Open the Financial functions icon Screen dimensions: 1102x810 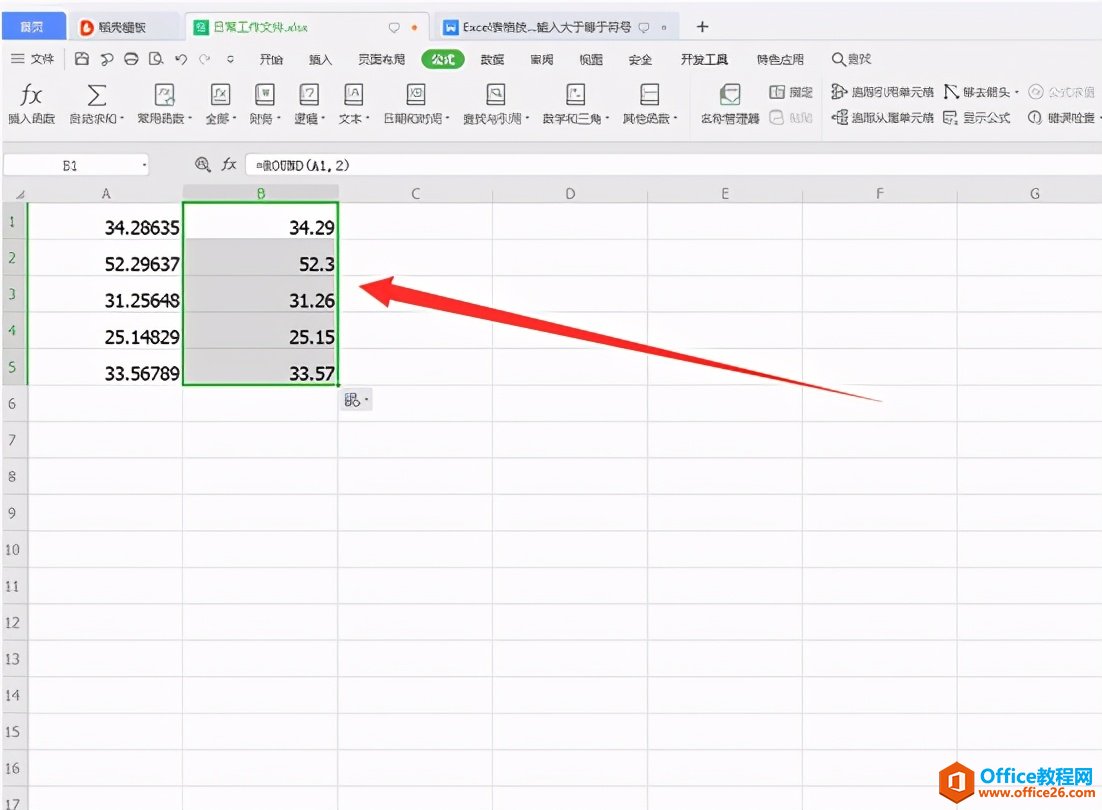(264, 95)
